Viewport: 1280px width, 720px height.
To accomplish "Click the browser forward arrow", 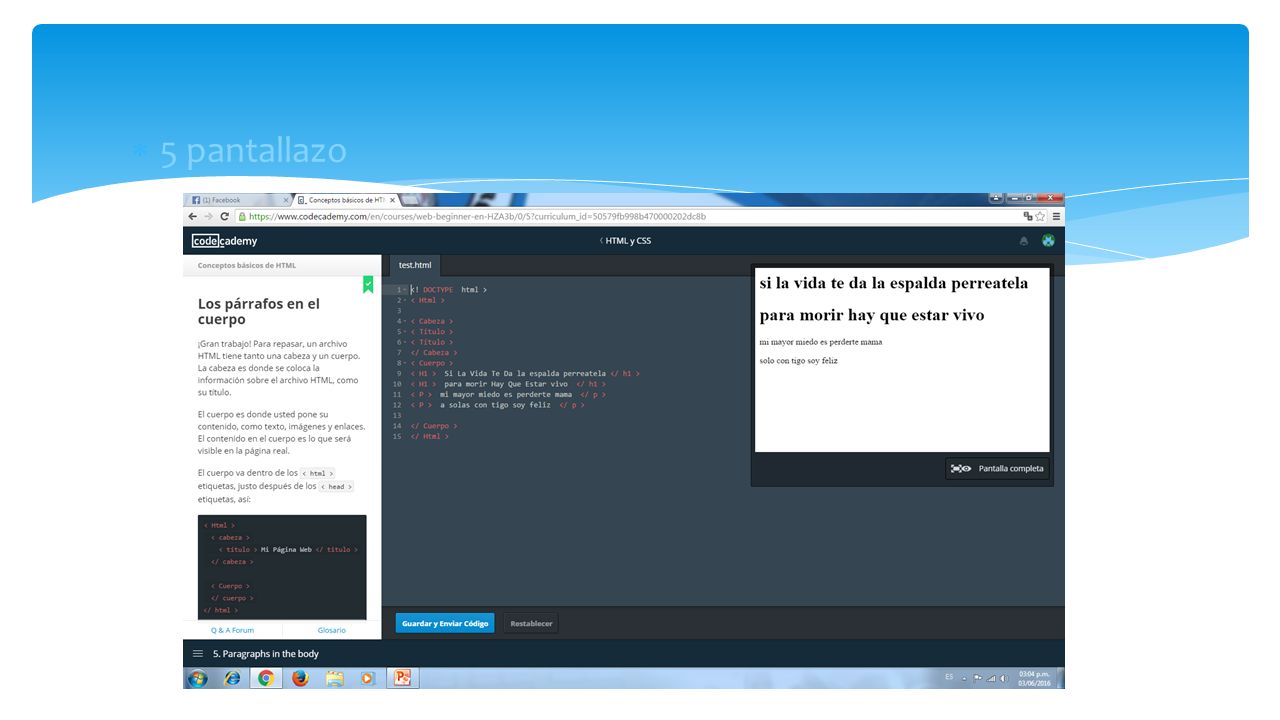I will 208,216.
